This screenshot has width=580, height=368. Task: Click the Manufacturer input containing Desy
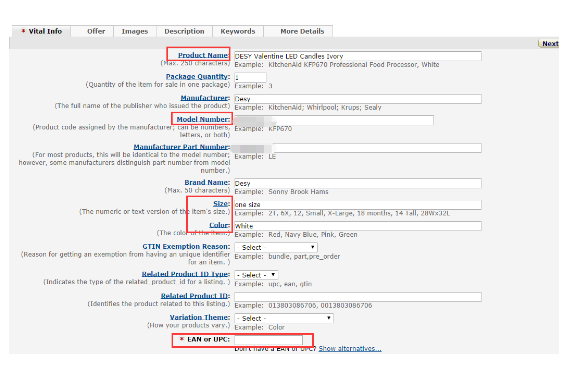(x=358, y=99)
